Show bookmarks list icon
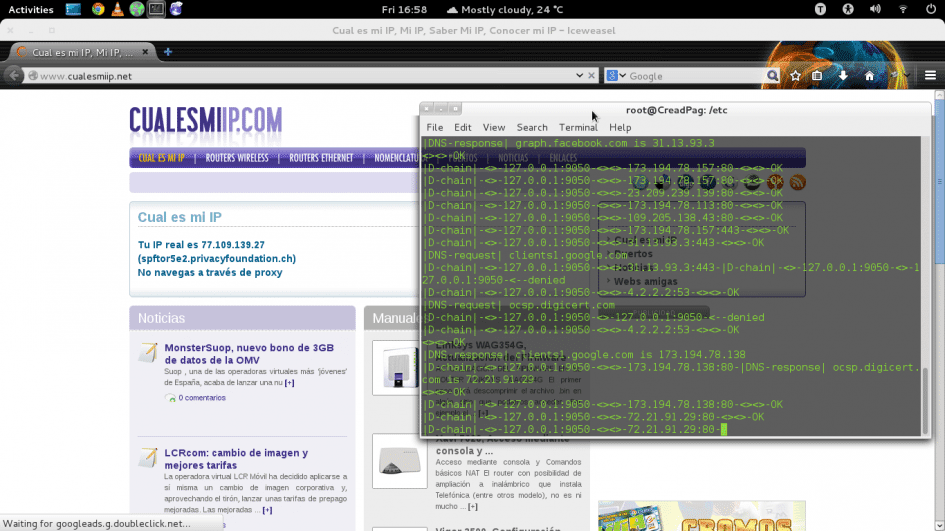The image size is (945, 531). point(817,76)
